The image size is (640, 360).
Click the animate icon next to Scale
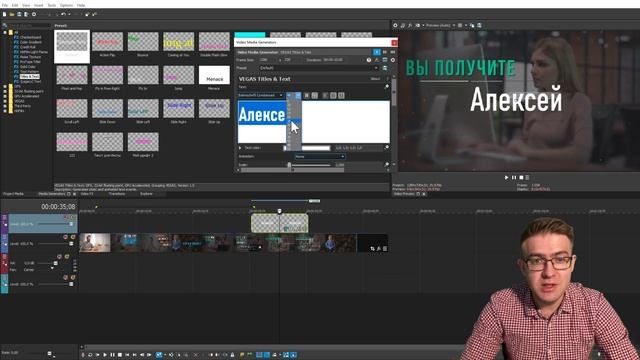[x=387, y=165]
